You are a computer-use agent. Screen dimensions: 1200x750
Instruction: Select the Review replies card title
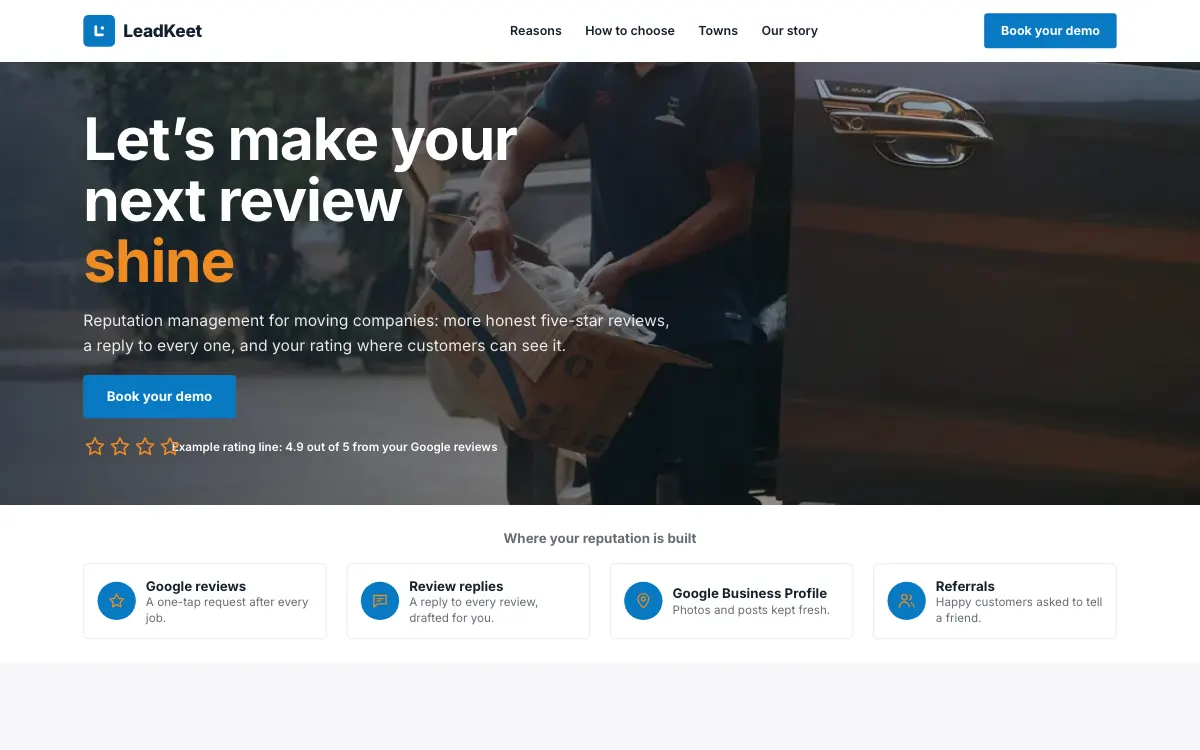click(x=456, y=586)
